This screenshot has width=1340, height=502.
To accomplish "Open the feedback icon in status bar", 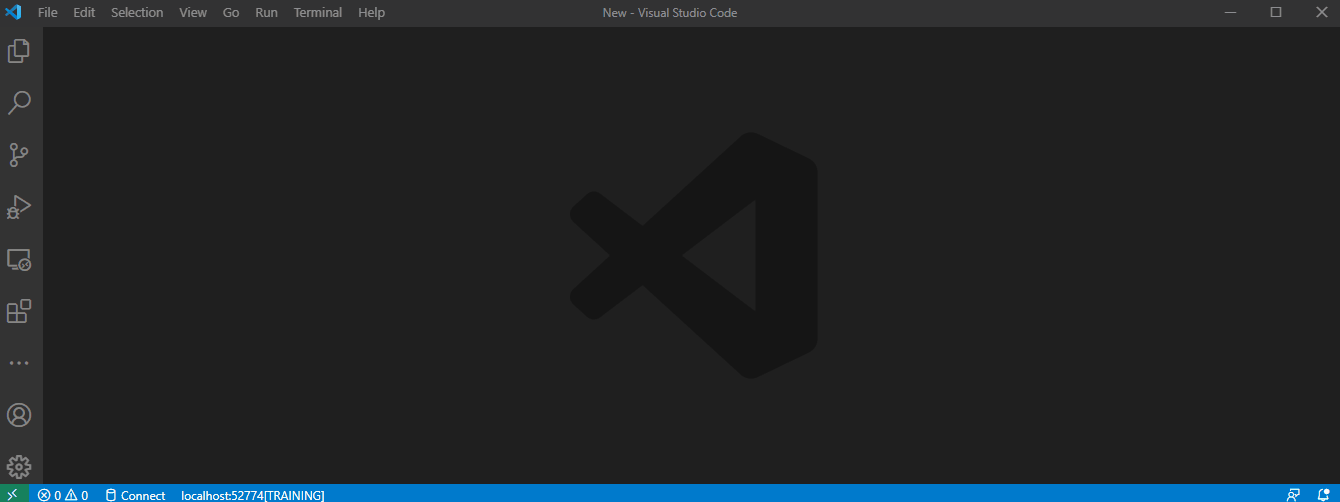I will 1294,494.
